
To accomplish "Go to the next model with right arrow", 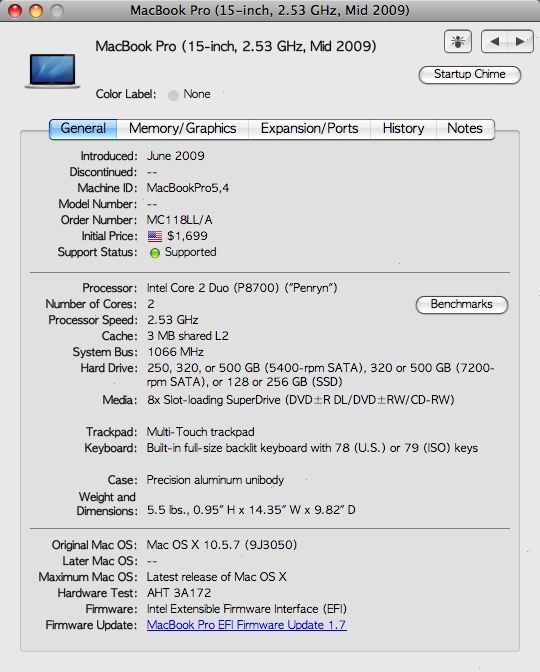I will (x=520, y=42).
